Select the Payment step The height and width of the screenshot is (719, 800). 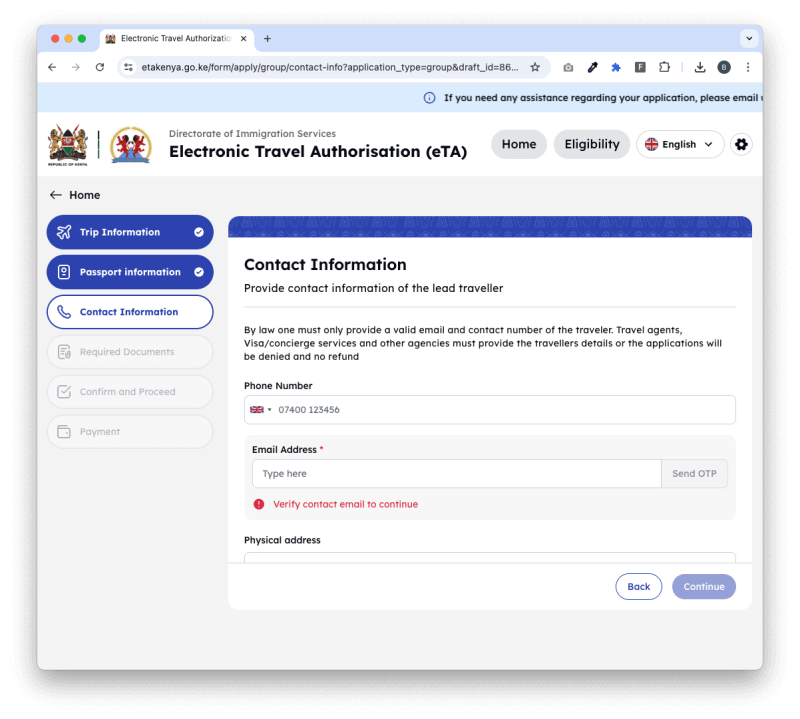[x=130, y=432]
